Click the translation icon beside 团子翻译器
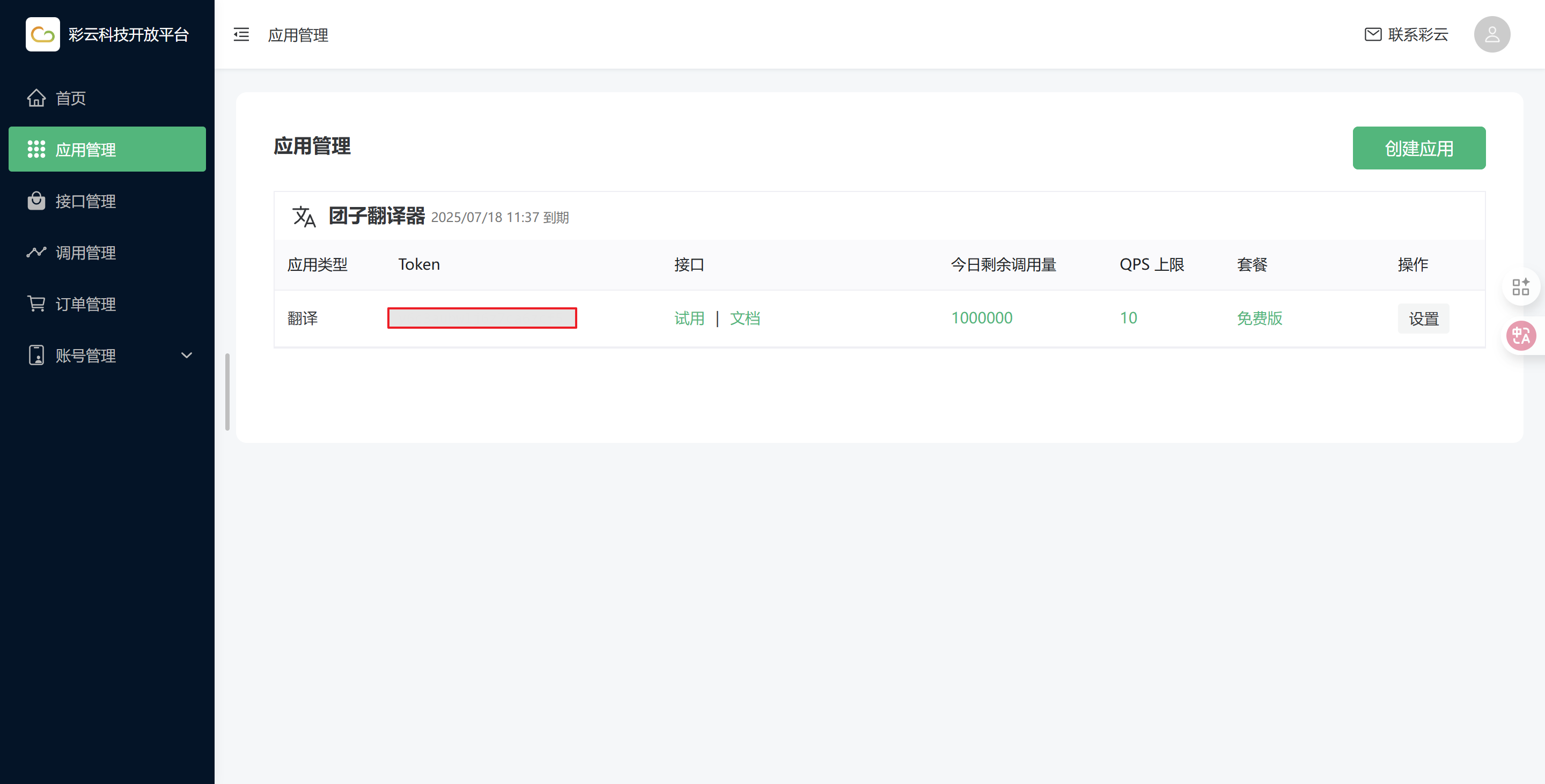Viewport: 1545px width, 784px height. coord(304,217)
